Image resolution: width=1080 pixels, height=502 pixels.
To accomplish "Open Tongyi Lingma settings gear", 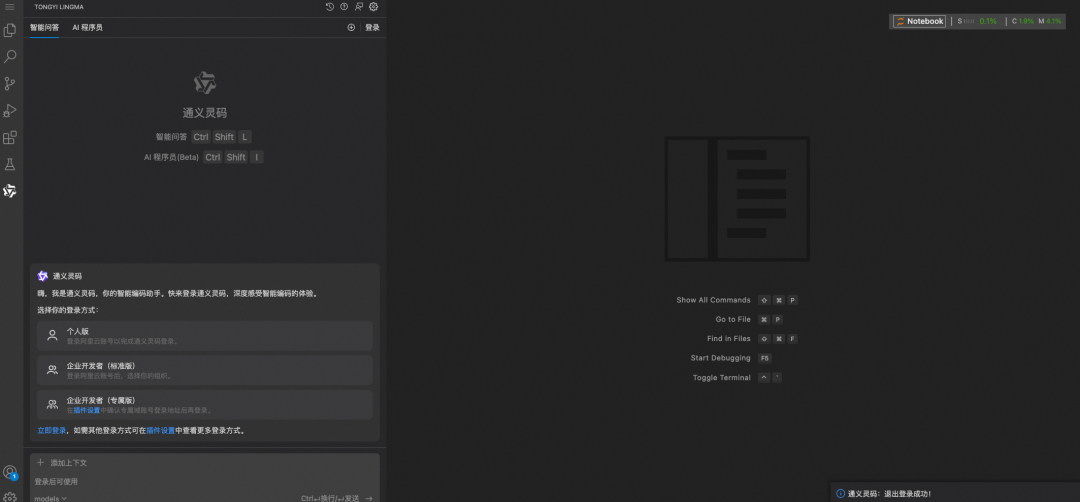I will point(373,7).
